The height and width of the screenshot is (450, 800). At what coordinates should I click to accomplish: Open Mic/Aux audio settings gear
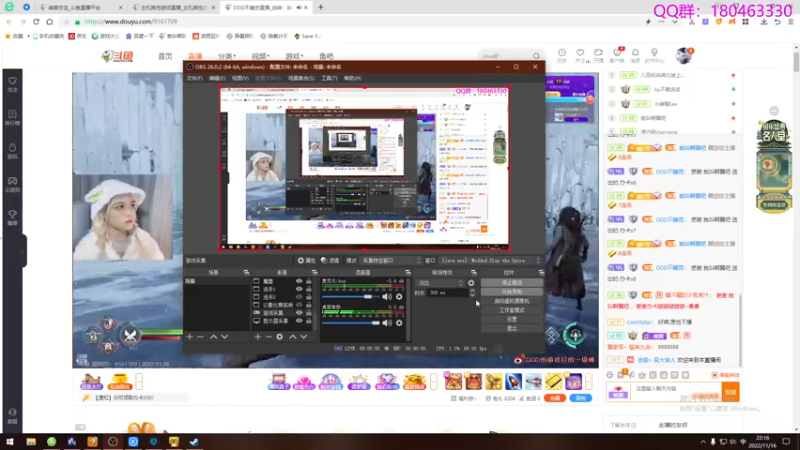399,296
